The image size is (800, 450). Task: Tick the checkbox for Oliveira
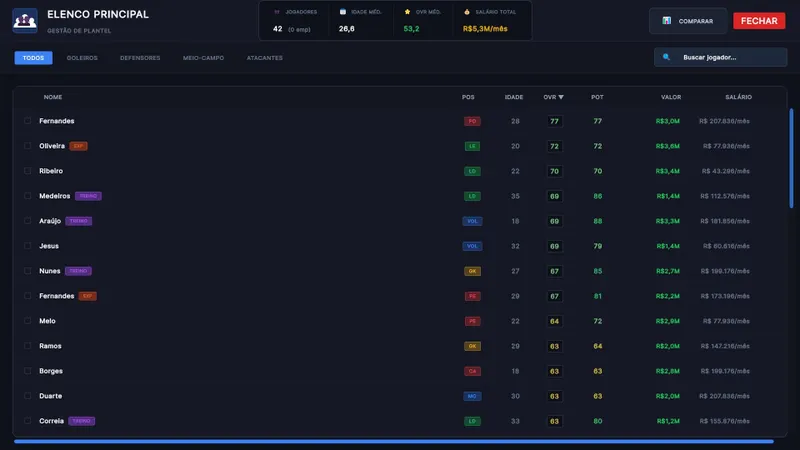tap(28, 146)
